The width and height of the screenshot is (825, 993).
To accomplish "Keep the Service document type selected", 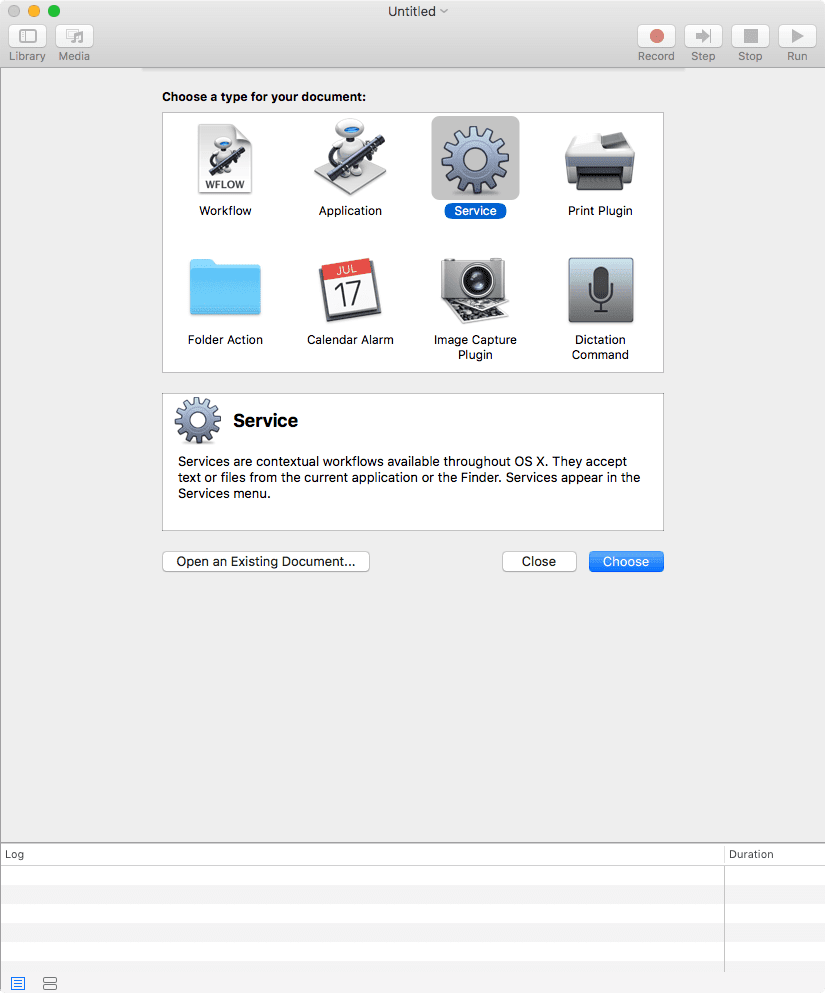I will 475,158.
